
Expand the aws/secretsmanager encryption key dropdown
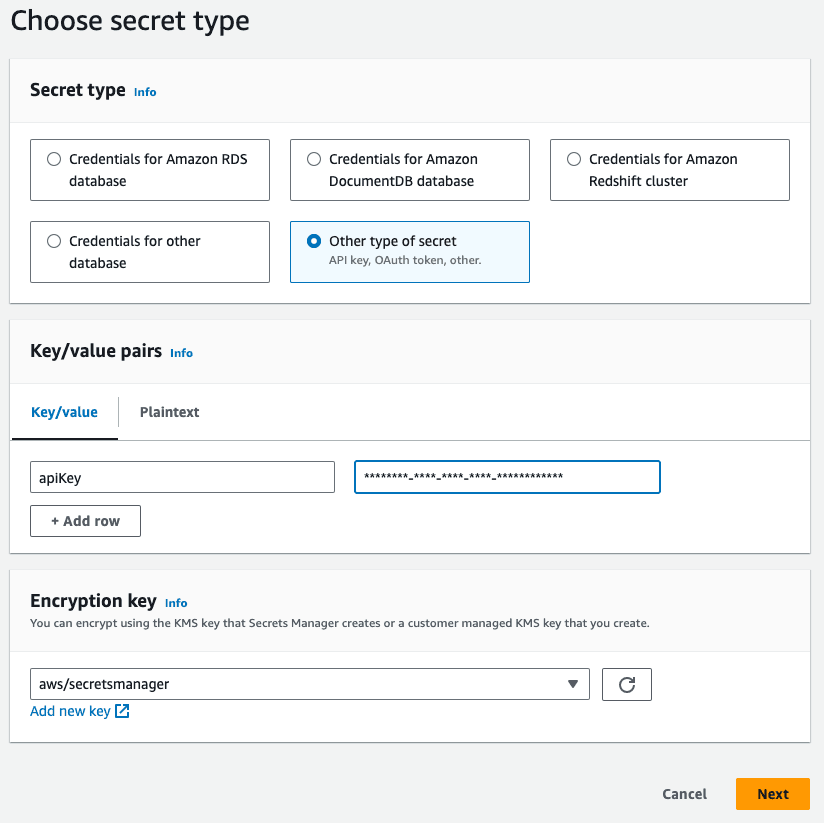pos(300,684)
